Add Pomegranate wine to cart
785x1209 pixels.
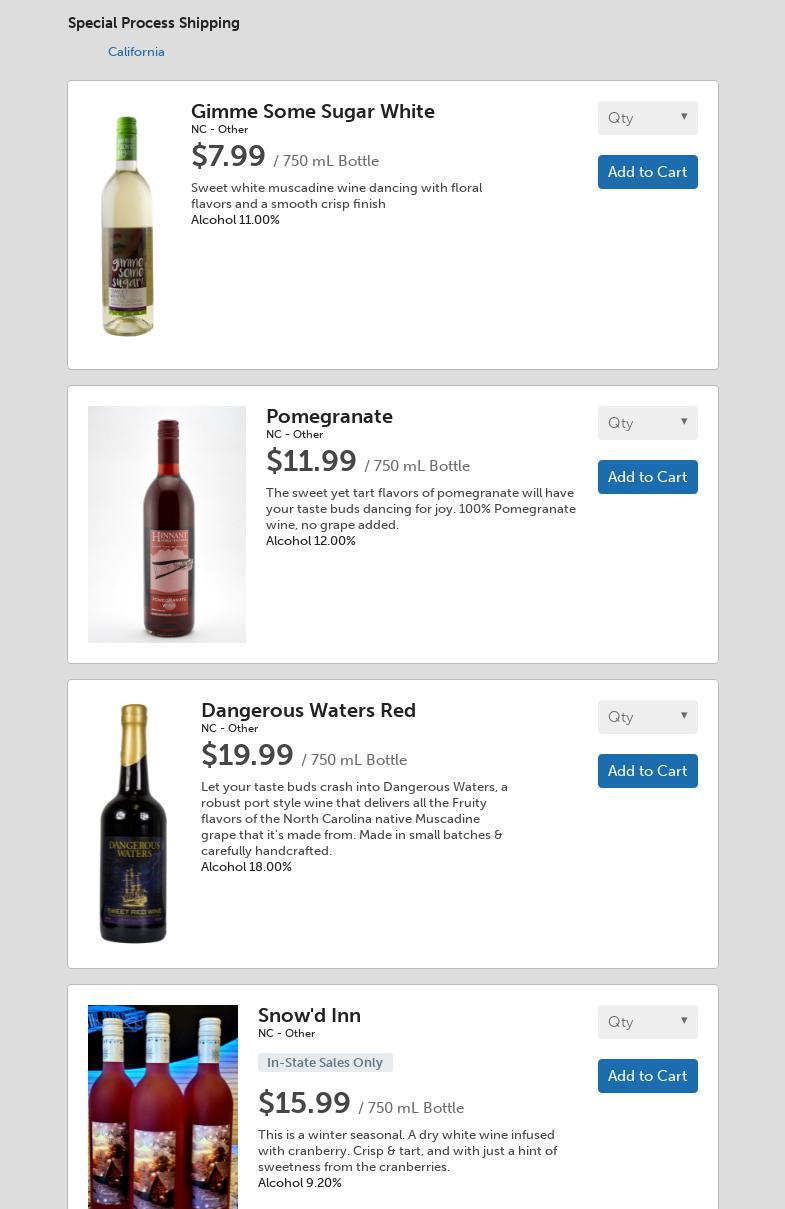[x=648, y=477]
